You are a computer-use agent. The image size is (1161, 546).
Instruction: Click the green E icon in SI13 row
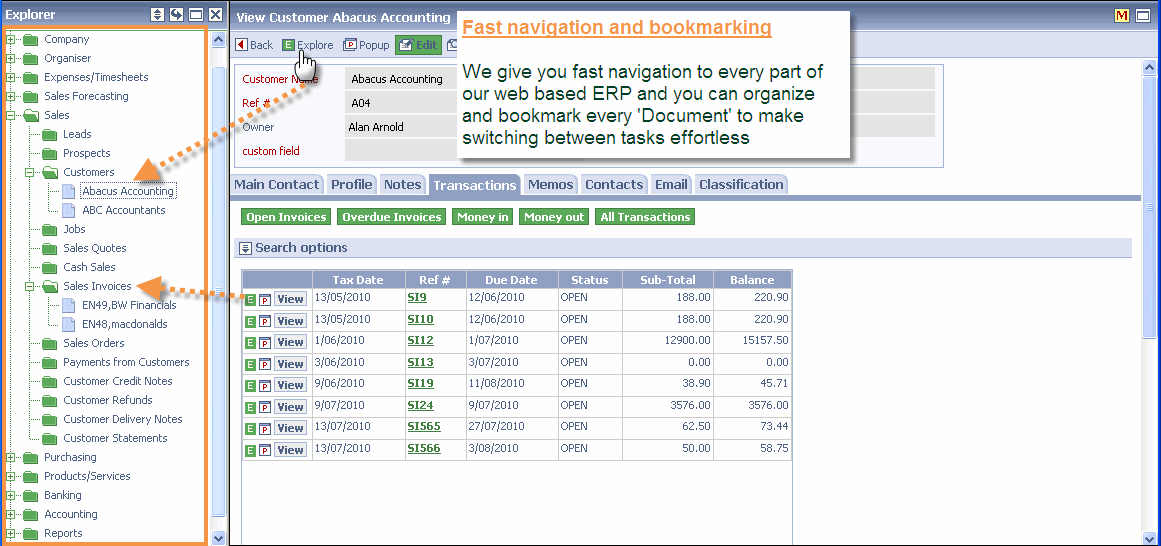point(250,364)
